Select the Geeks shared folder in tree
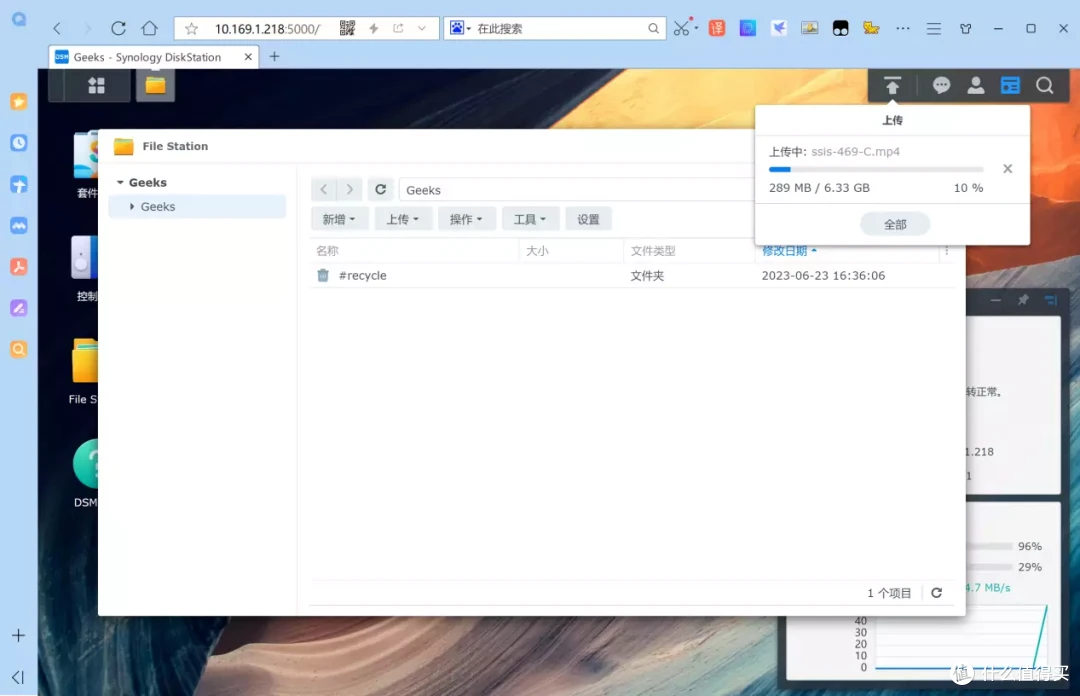The height and width of the screenshot is (696, 1080). [196, 207]
